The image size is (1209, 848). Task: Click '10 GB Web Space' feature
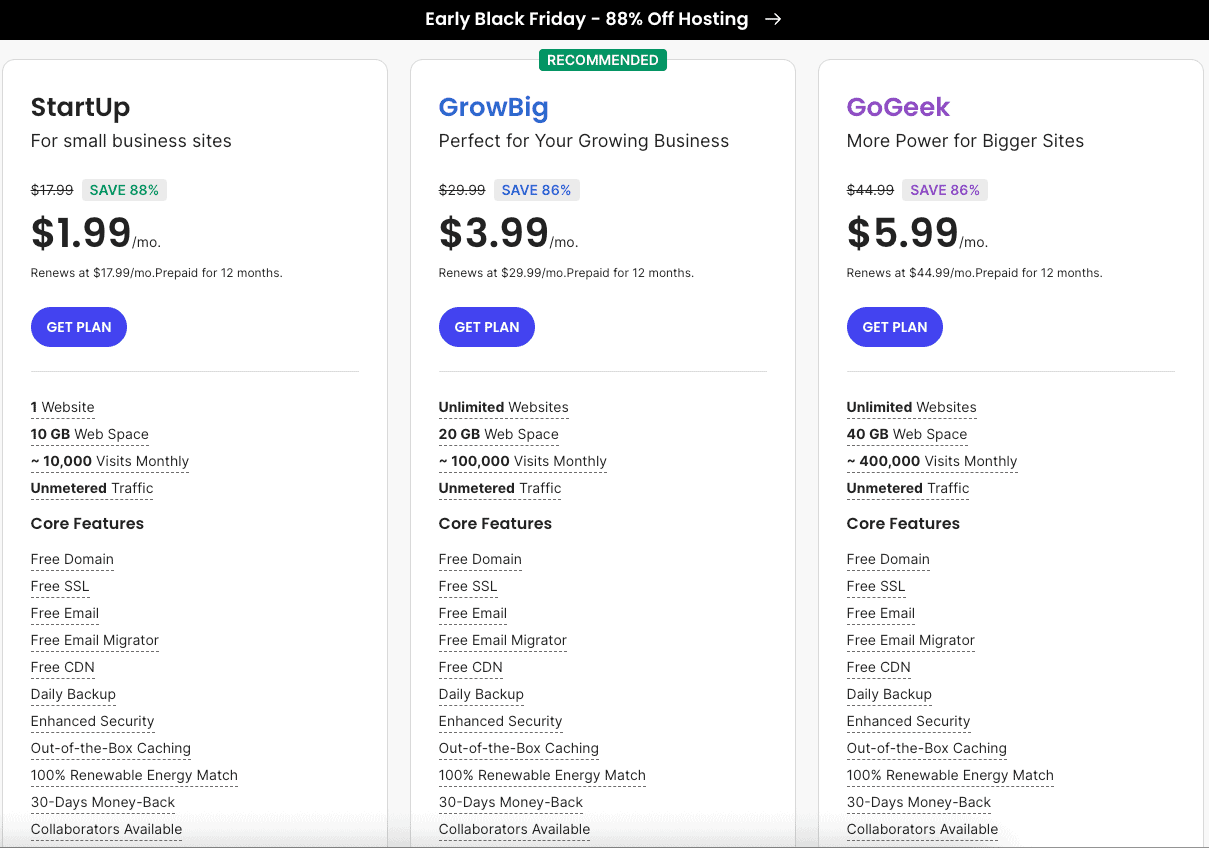90,434
